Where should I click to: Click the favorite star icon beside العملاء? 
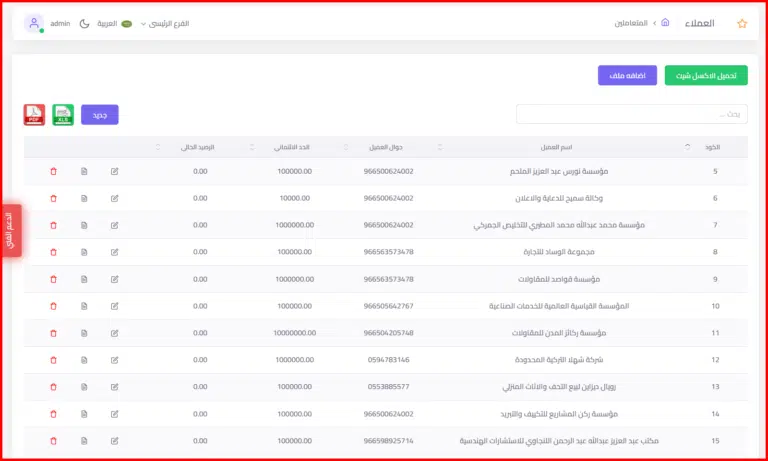tap(742, 23)
